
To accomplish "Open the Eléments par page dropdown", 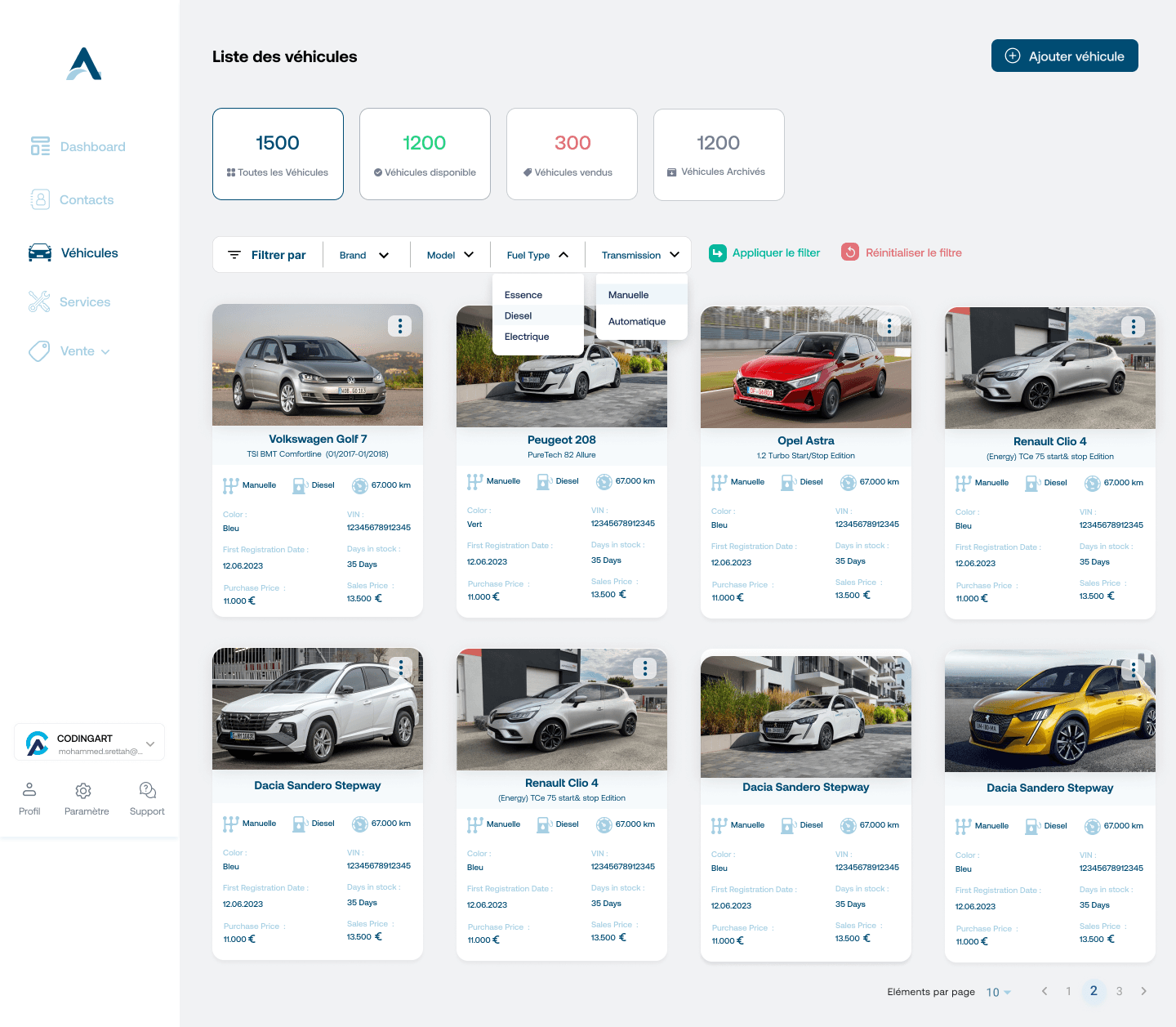I will 999,992.
